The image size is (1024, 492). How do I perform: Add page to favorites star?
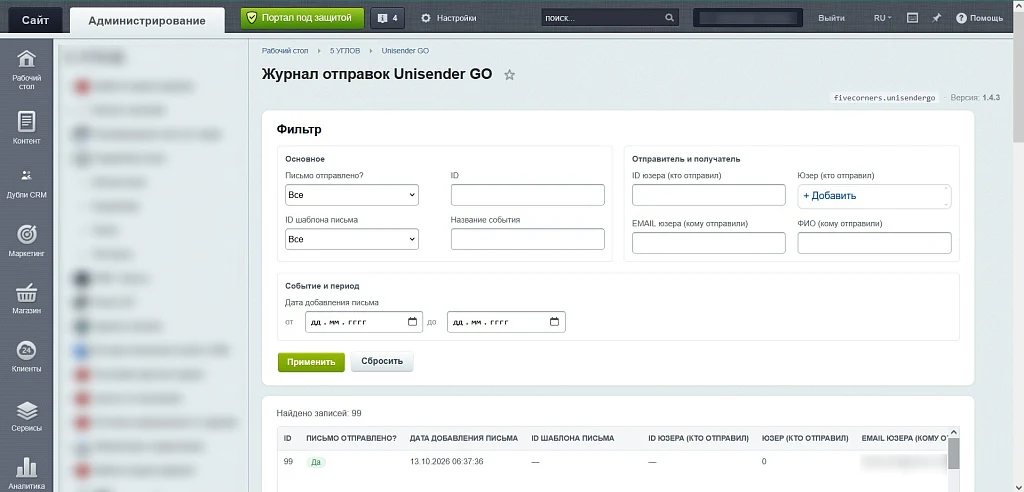[x=509, y=75]
